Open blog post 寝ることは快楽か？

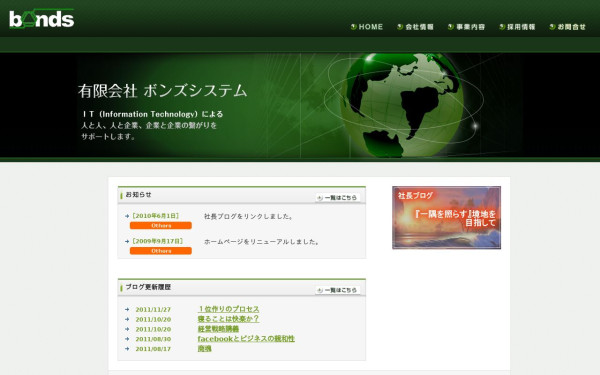228,319
